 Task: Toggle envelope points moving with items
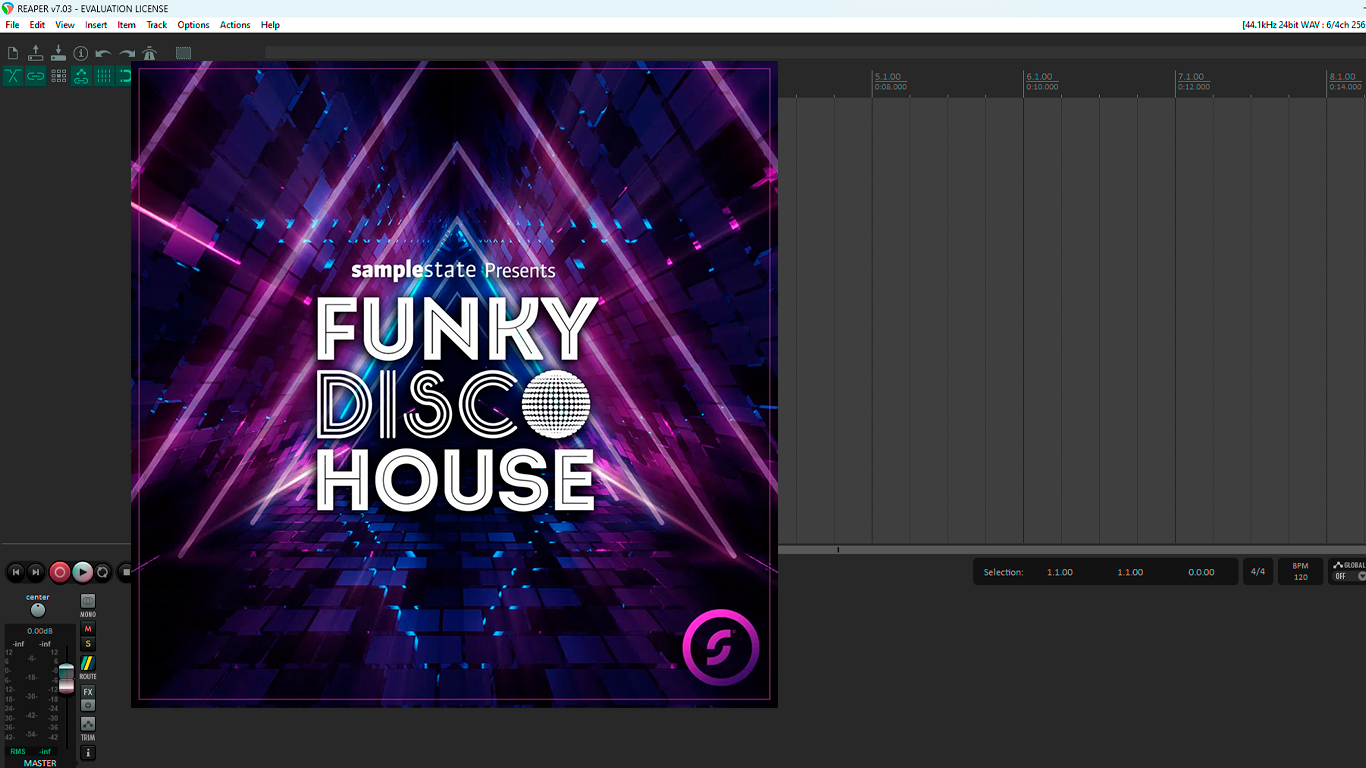(x=81, y=76)
